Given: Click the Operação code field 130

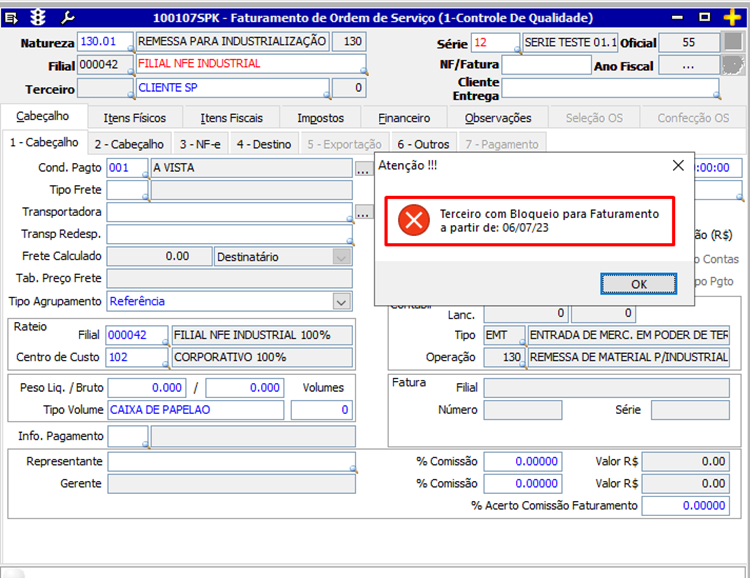Looking at the screenshot, I should pyautogui.click(x=504, y=357).
